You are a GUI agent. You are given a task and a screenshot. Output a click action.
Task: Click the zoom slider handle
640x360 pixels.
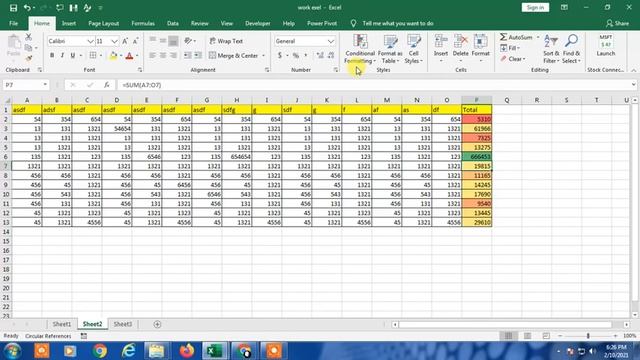(x=588, y=336)
